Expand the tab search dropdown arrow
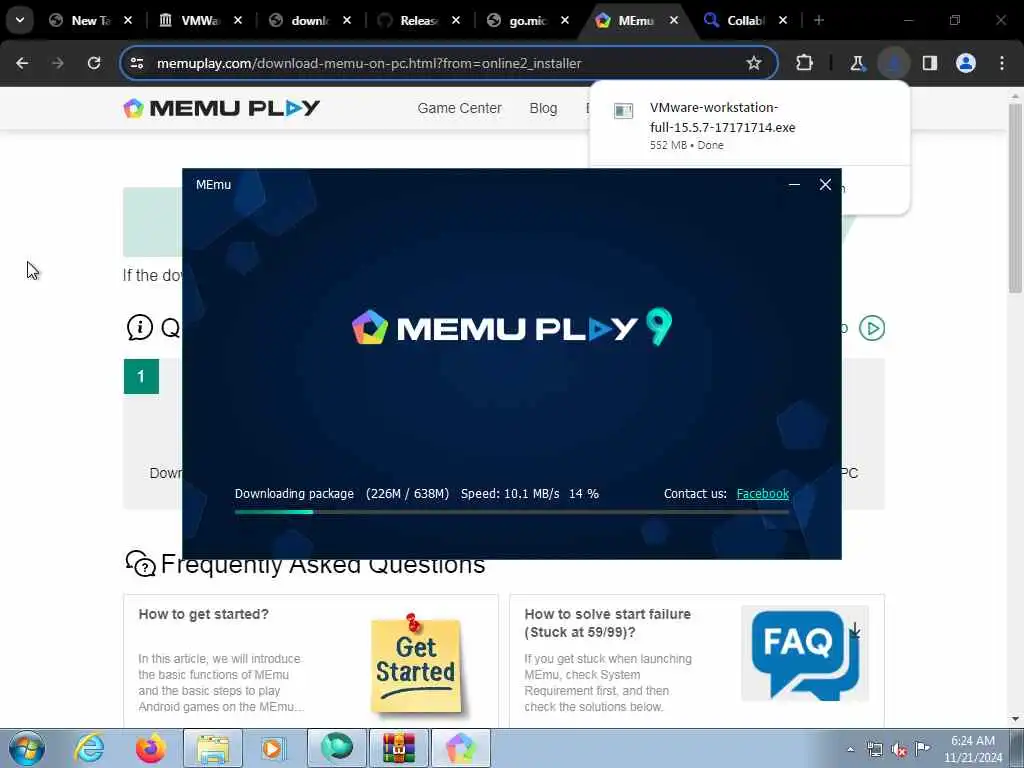Viewport: 1024px width, 768px height. tap(20, 20)
